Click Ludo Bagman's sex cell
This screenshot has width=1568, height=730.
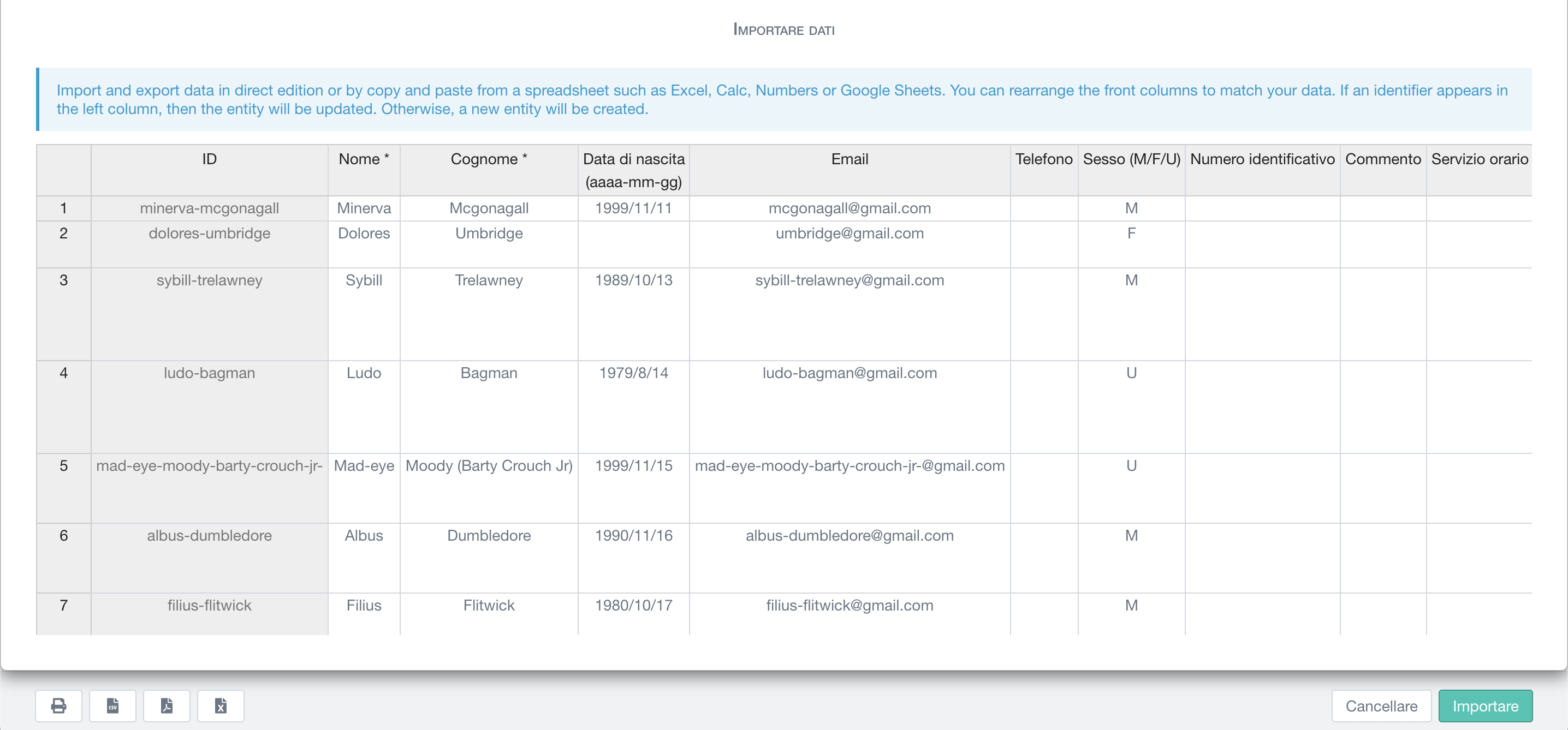1131,373
